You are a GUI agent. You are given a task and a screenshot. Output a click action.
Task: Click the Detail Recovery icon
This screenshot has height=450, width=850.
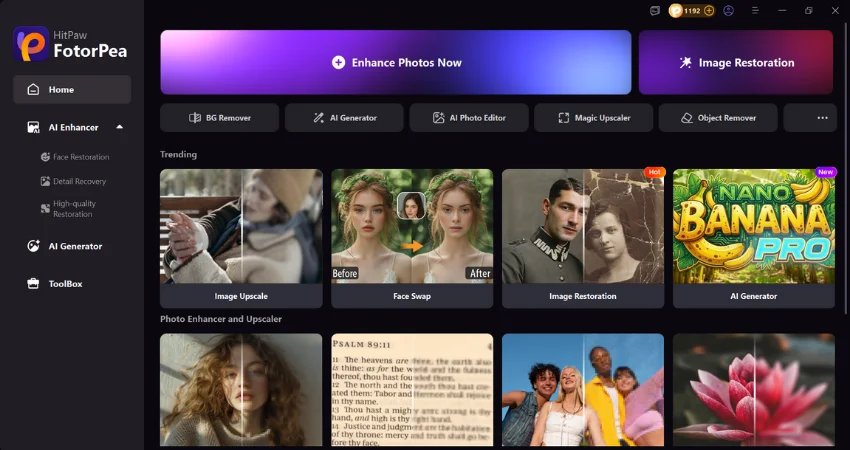pyautogui.click(x=46, y=181)
